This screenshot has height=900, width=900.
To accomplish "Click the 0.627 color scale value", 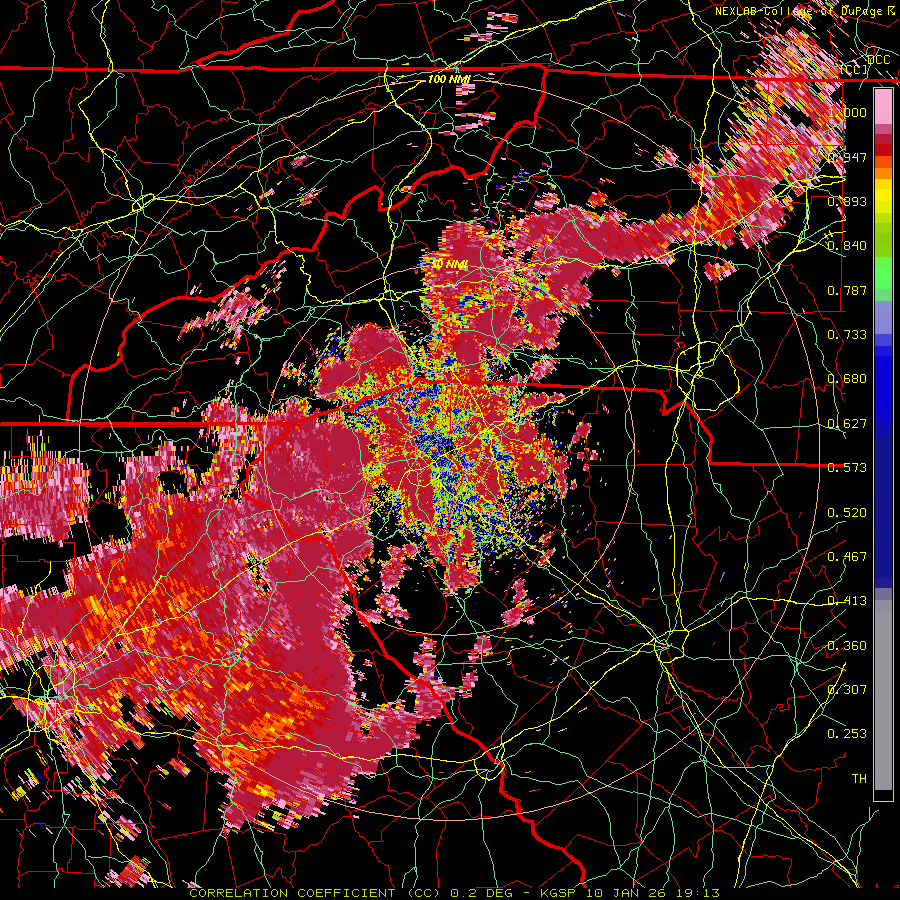I will pos(847,424).
